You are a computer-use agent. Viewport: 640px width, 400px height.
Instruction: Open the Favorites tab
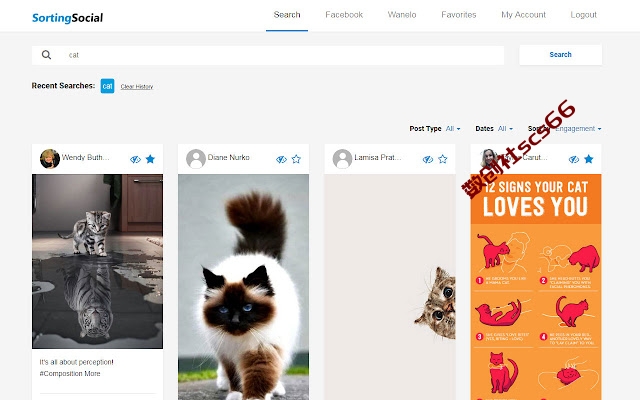pyautogui.click(x=459, y=15)
